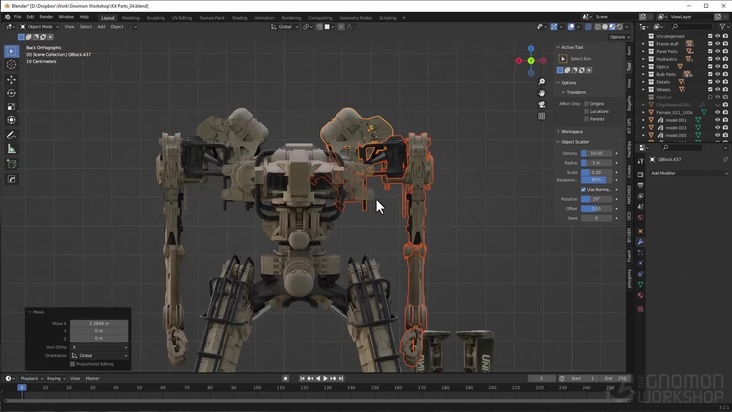Open the Add Modifier dropdown
Image resolution: width=732 pixels, height=412 pixels.
click(x=689, y=173)
